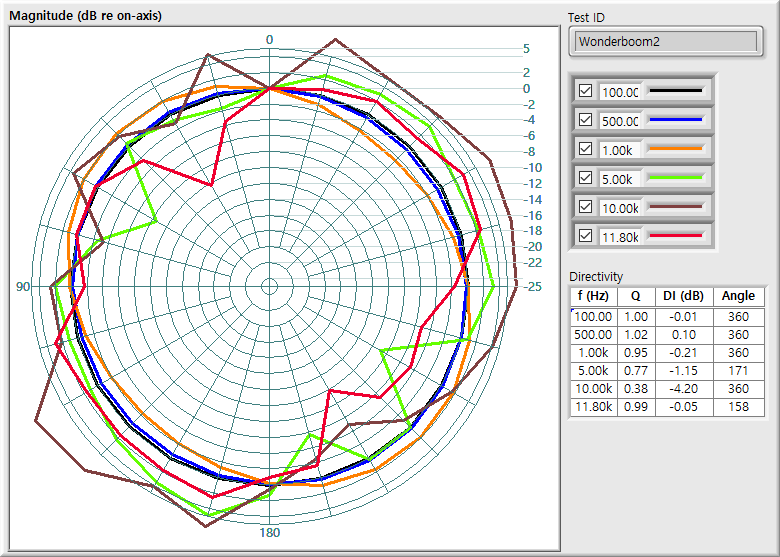Edit the 1.00k frequency field
The image size is (780, 557).
[619, 150]
